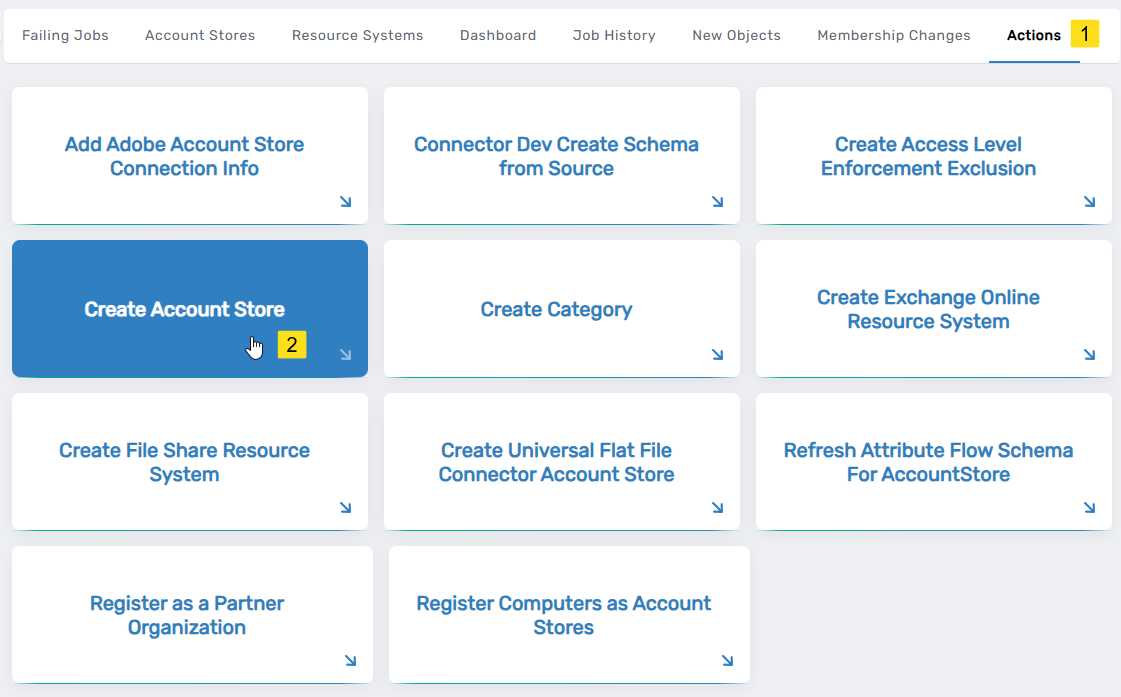Select the Actions tab

(x=1033, y=35)
